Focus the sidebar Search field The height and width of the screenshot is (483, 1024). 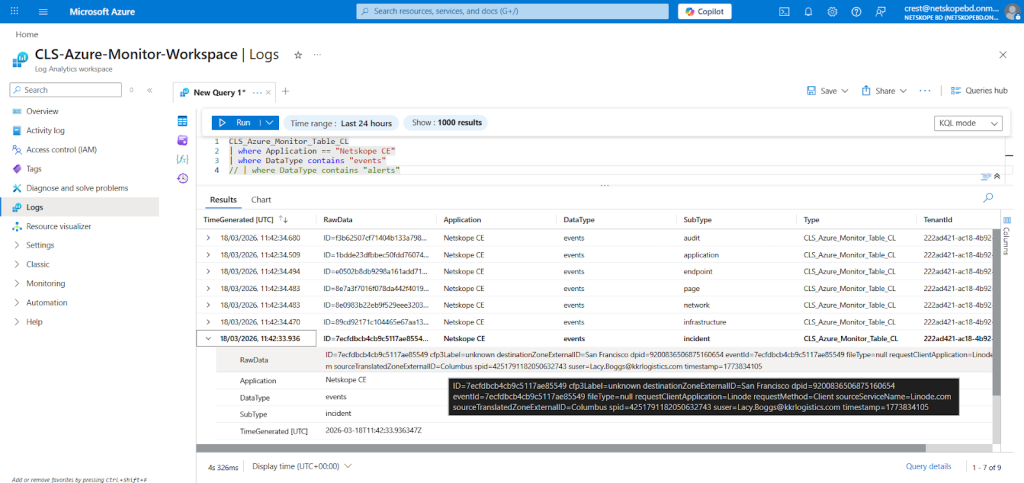(65, 90)
